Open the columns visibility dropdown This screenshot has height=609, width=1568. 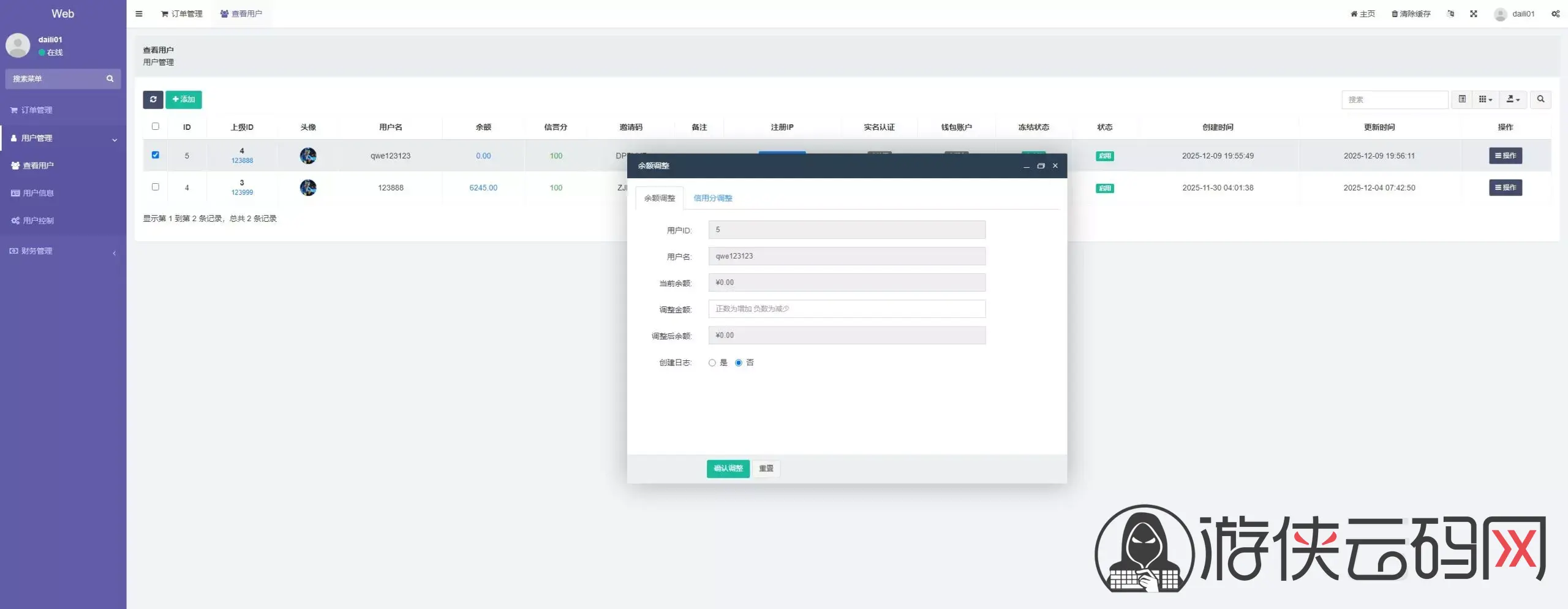(1485, 99)
